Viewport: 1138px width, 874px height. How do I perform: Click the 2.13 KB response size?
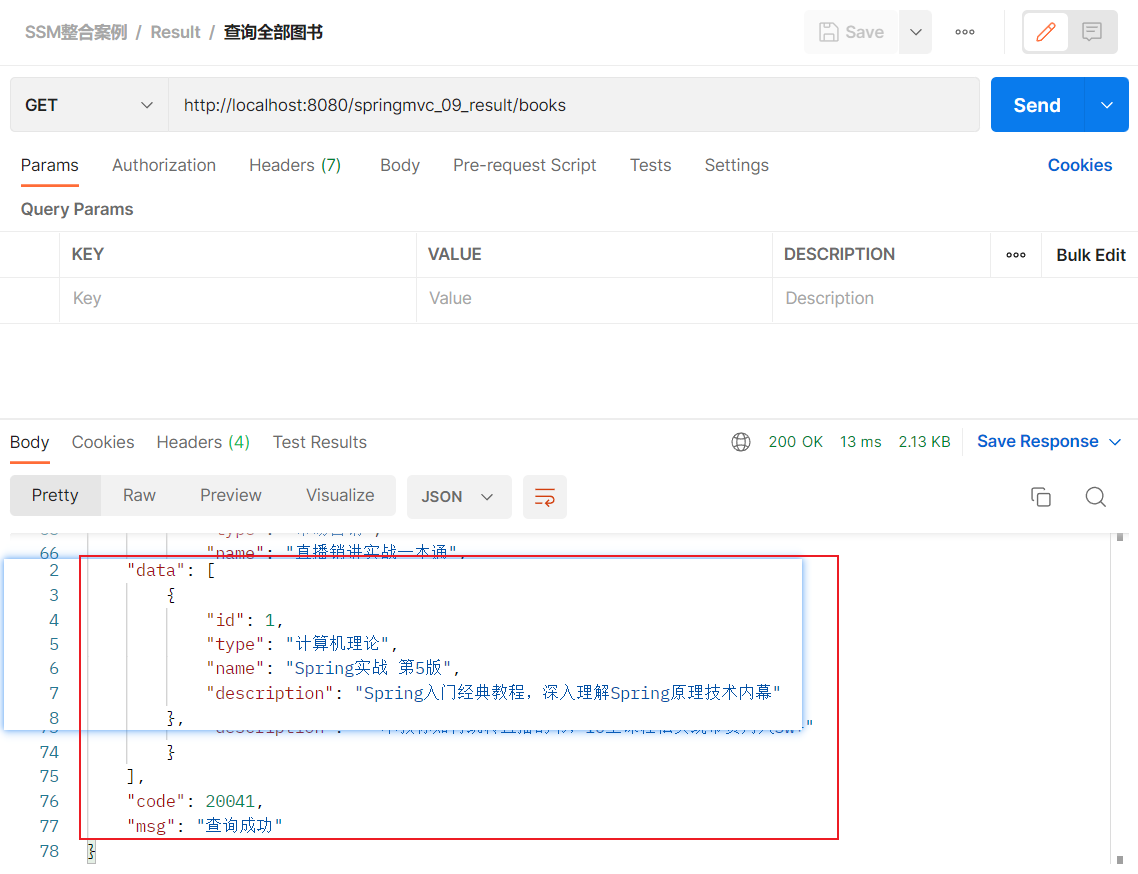(924, 441)
